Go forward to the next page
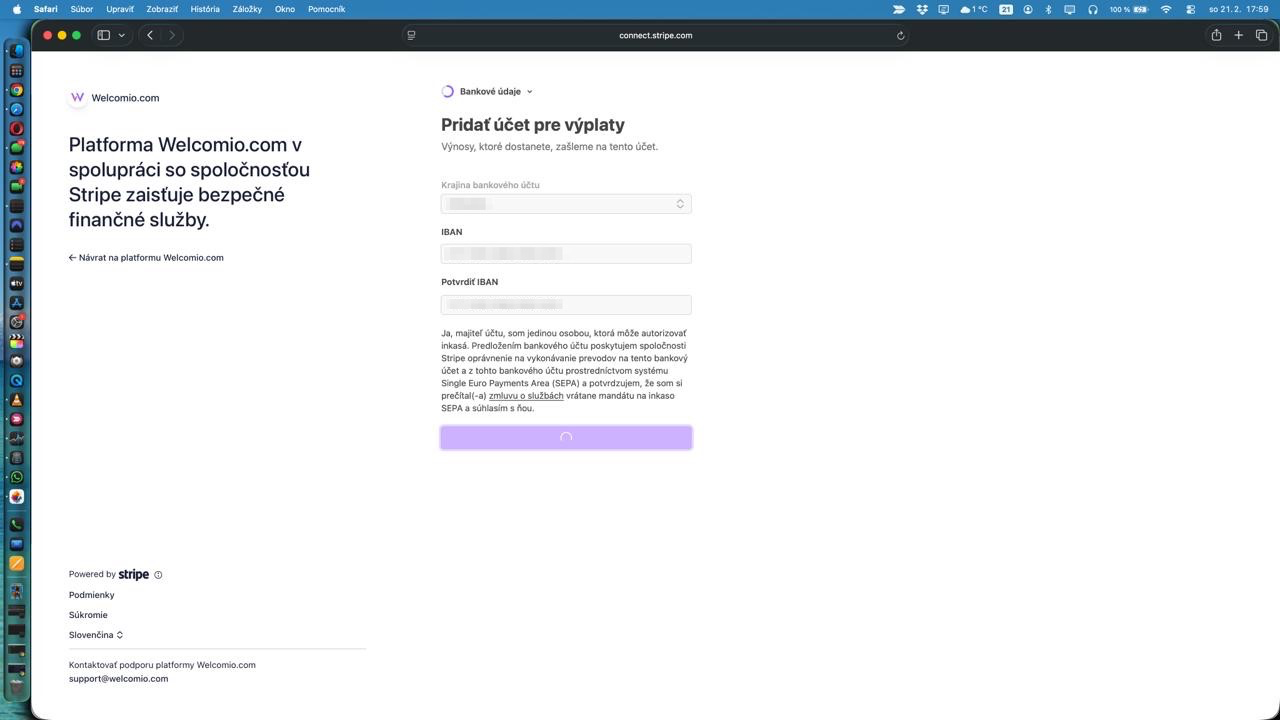Screen dimensions: 1280x720 (x=172, y=35)
